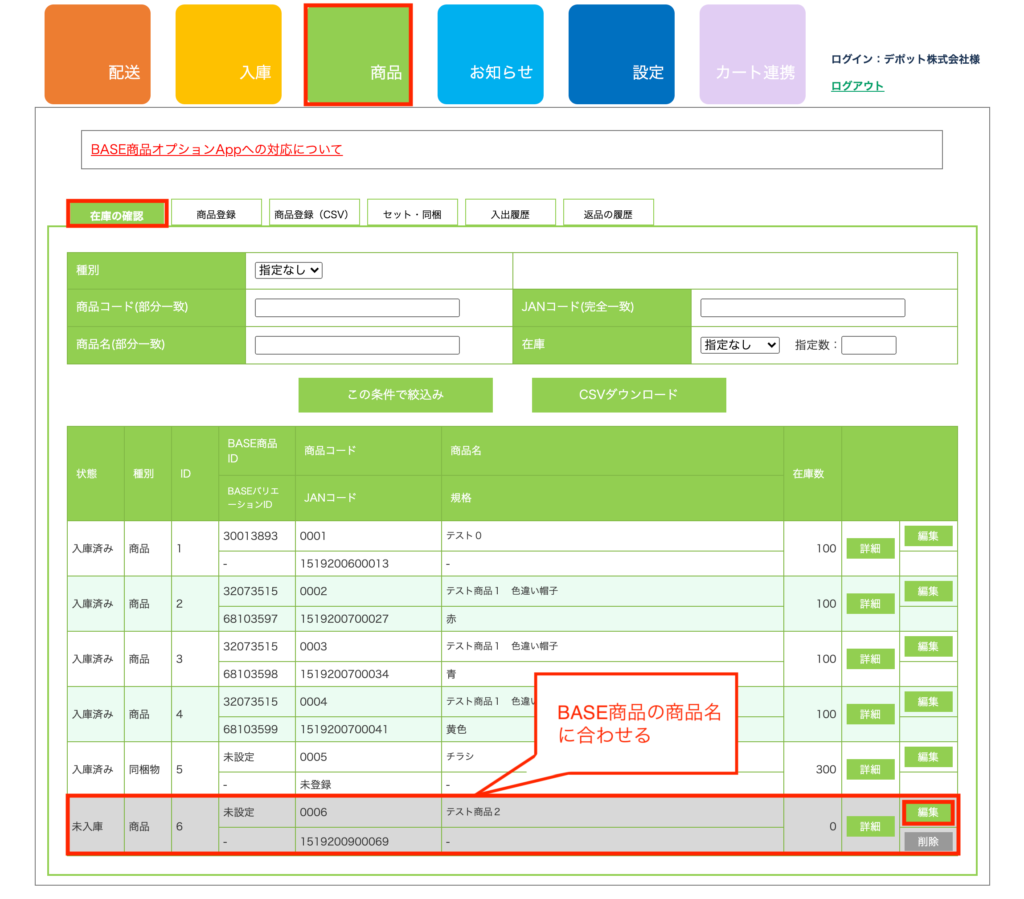Viewport: 1024px width, 899px height.
Task: Click the CSVダウンロード button
Action: [628, 395]
